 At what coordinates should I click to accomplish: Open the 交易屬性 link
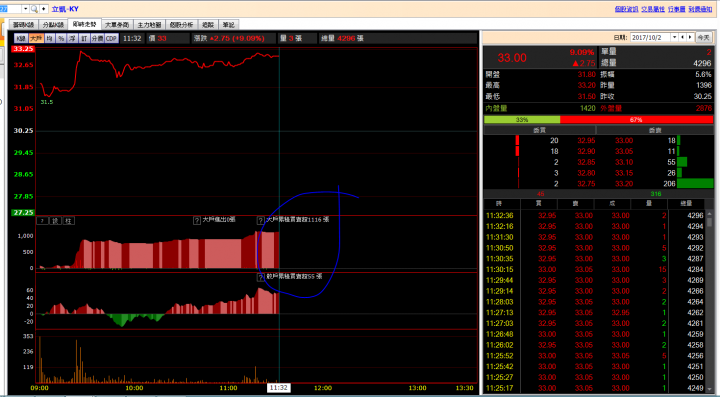coord(653,9)
